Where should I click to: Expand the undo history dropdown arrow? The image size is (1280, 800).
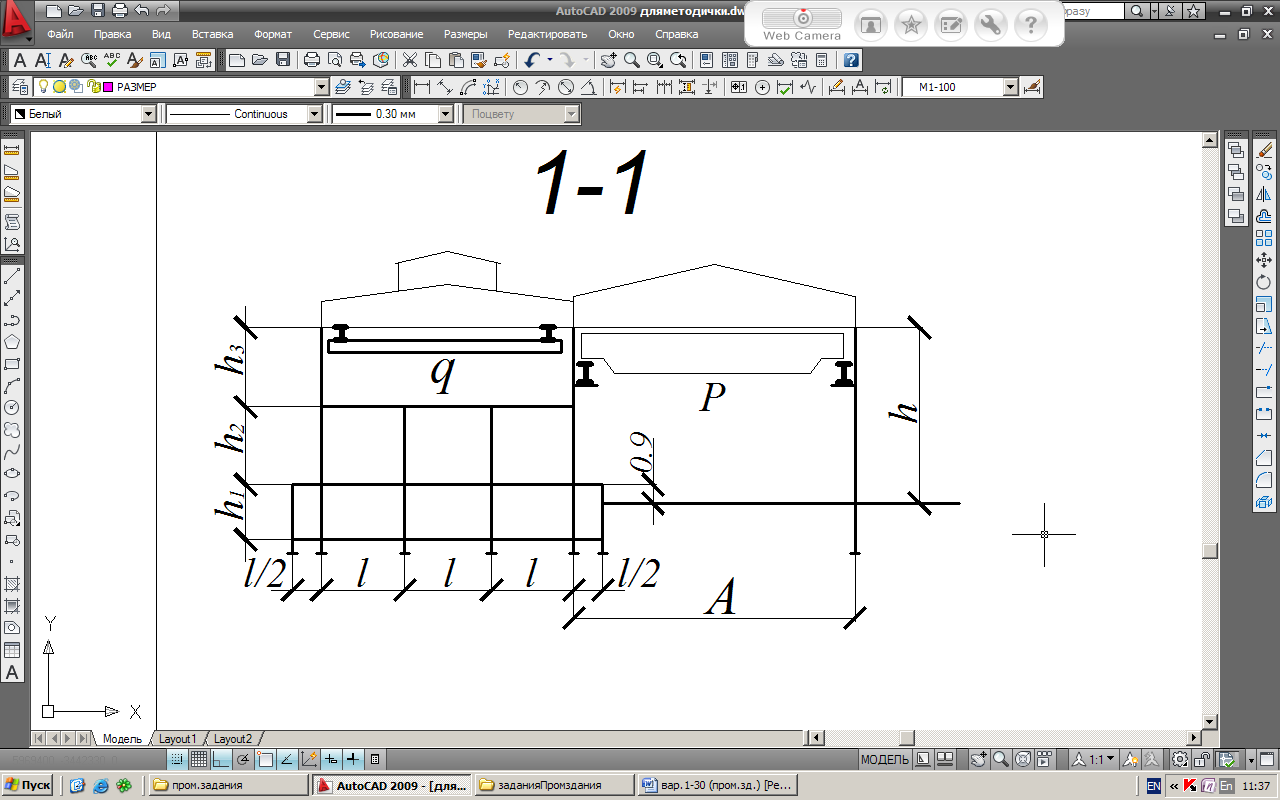coord(549,60)
